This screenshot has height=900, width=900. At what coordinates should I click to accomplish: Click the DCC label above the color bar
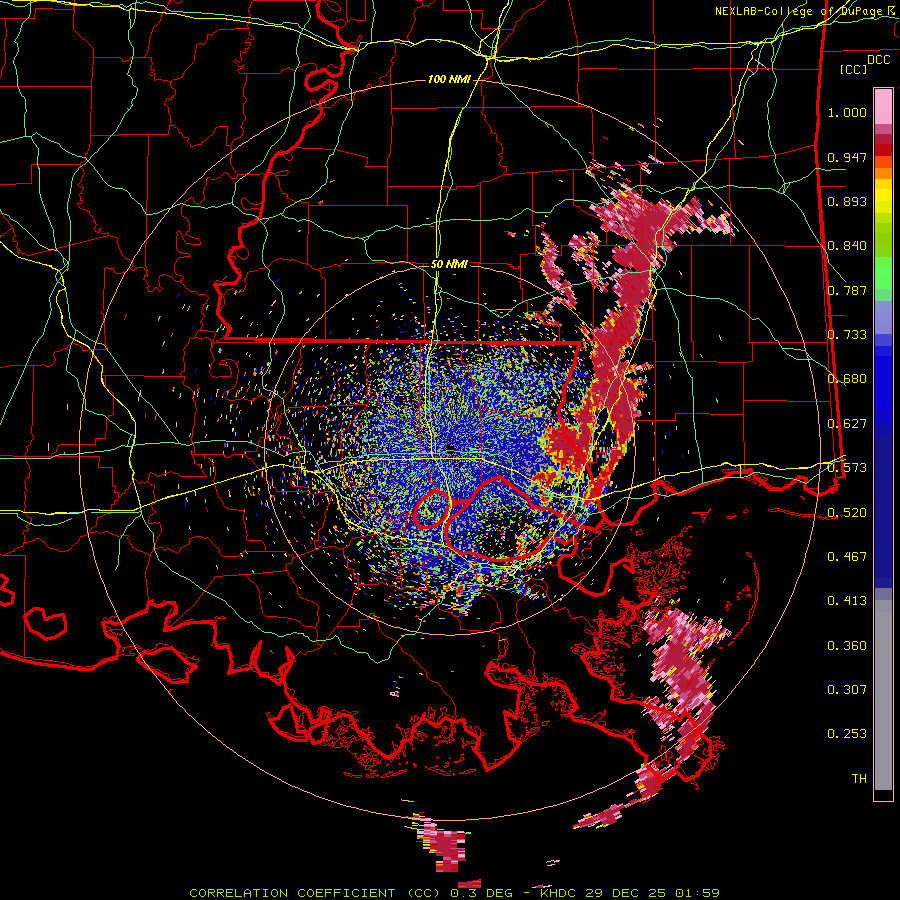[x=878, y=59]
